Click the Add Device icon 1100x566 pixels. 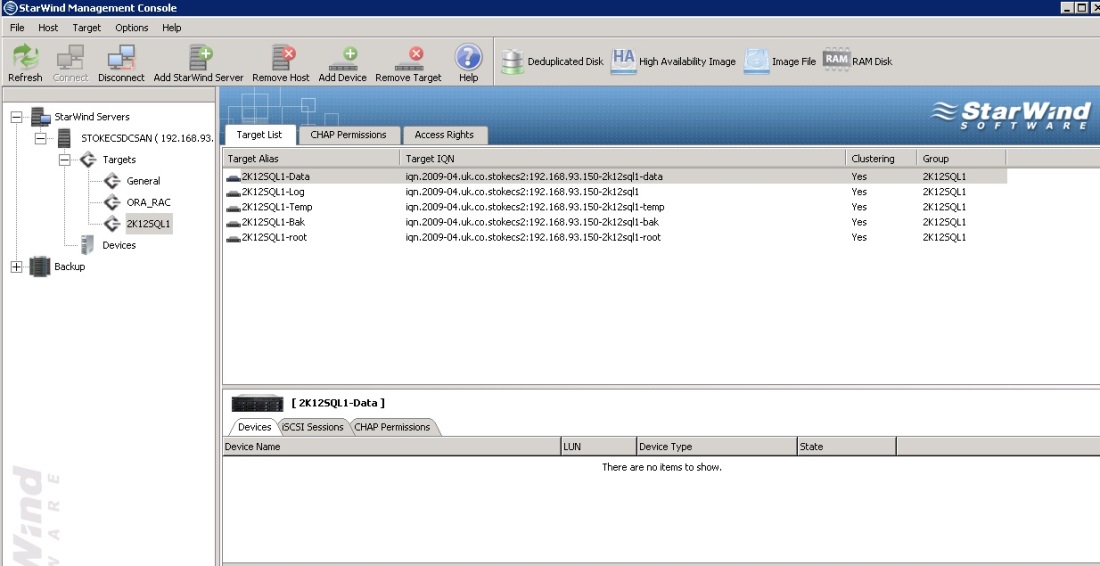[342, 58]
